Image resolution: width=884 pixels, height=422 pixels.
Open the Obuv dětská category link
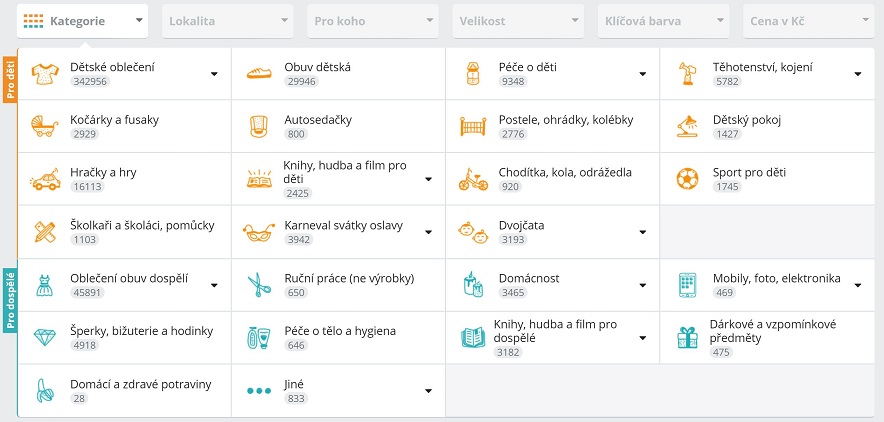click(317, 67)
